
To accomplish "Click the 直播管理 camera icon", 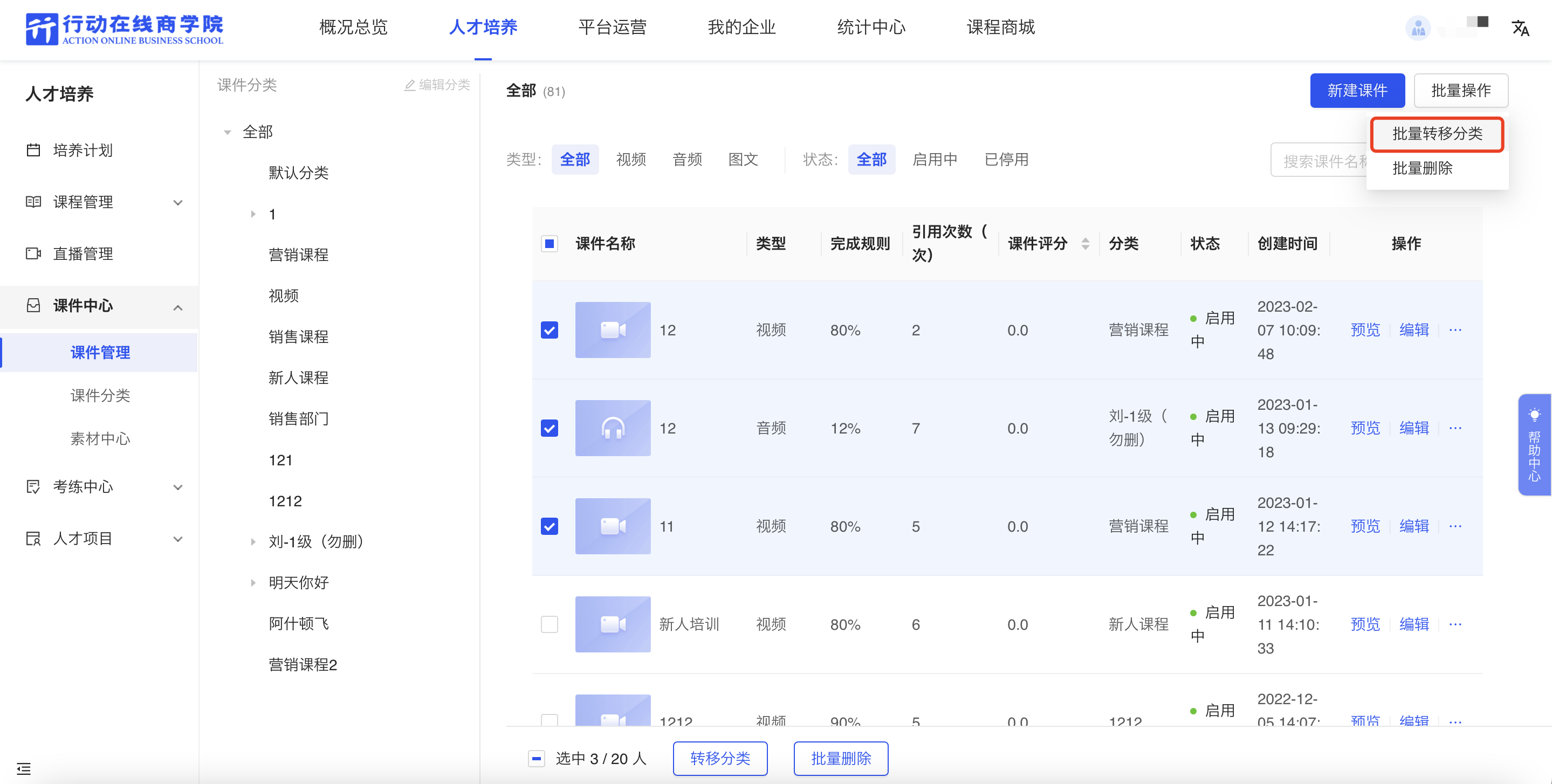I will 34,254.
